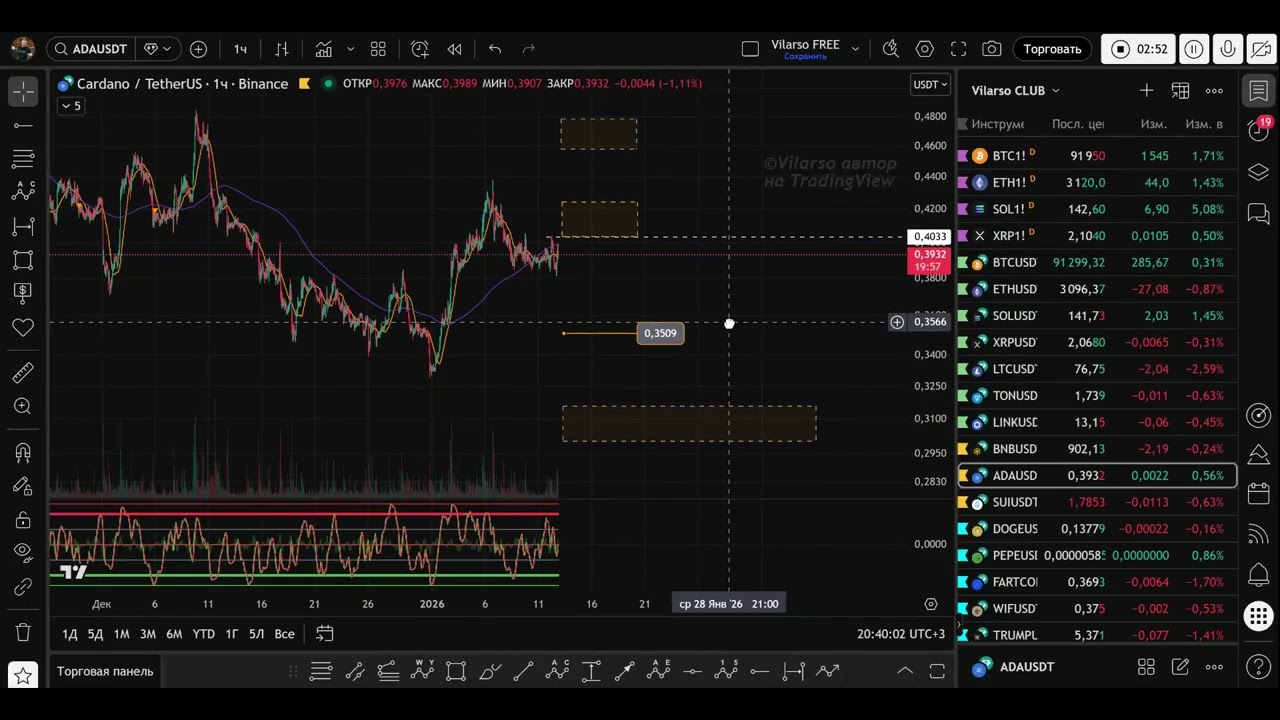The height and width of the screenshot is (720, 1280).
Task: Undo the last chart action
Action: (x=495, y=49)
